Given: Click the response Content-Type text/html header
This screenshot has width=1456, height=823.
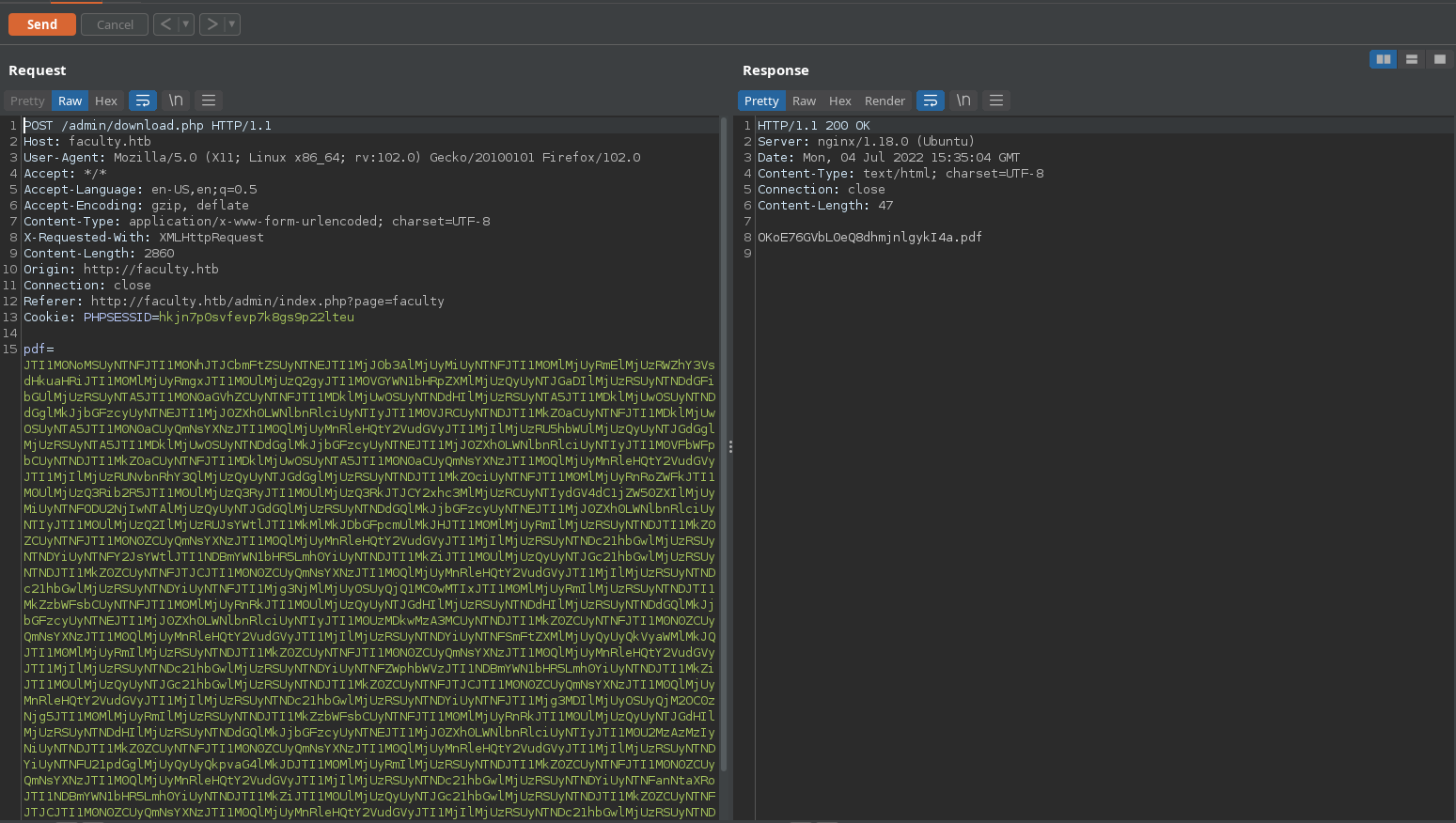Looking at the screenshot, I should pyautogui.click(x=900, y=173).
